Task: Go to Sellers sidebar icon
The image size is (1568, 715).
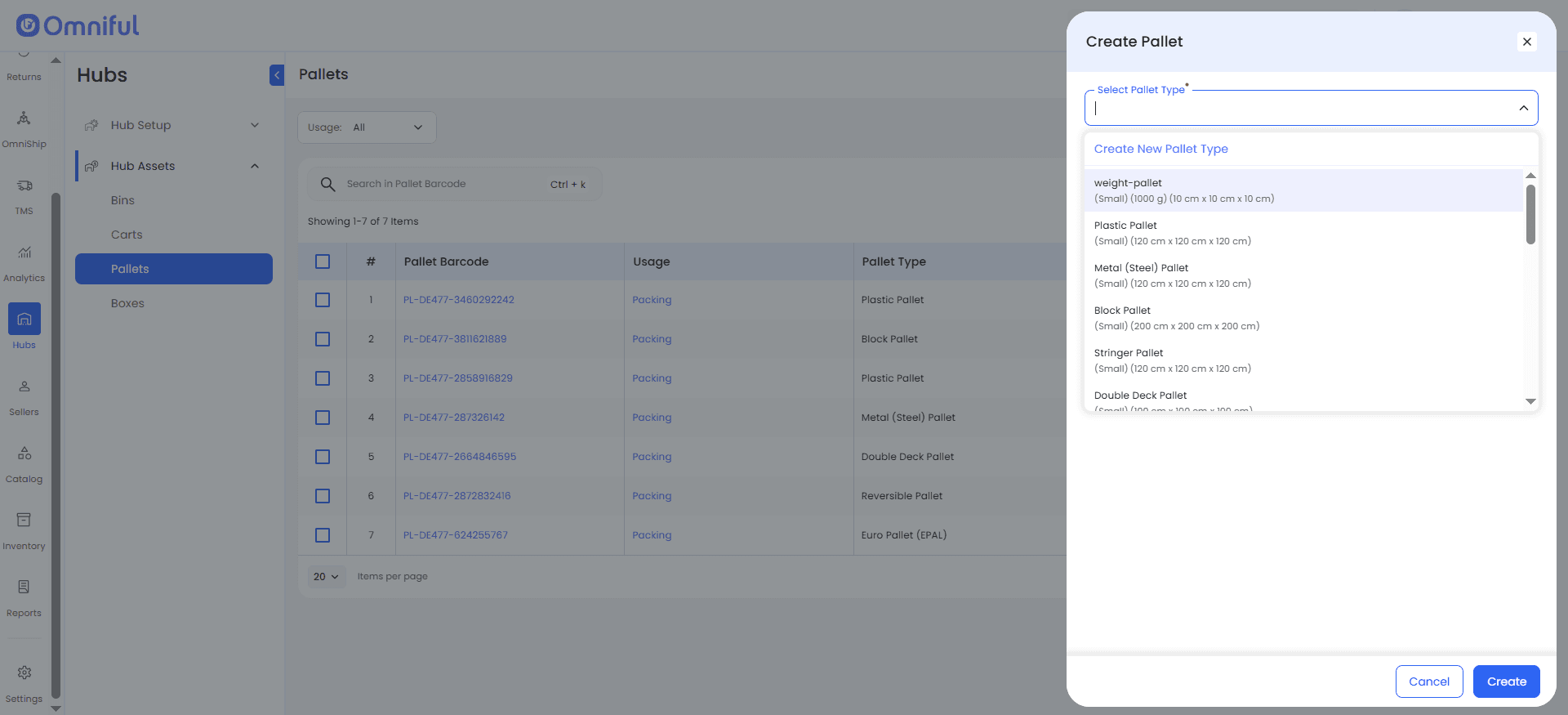Action: pyautogui.click(x=24, y=387)
